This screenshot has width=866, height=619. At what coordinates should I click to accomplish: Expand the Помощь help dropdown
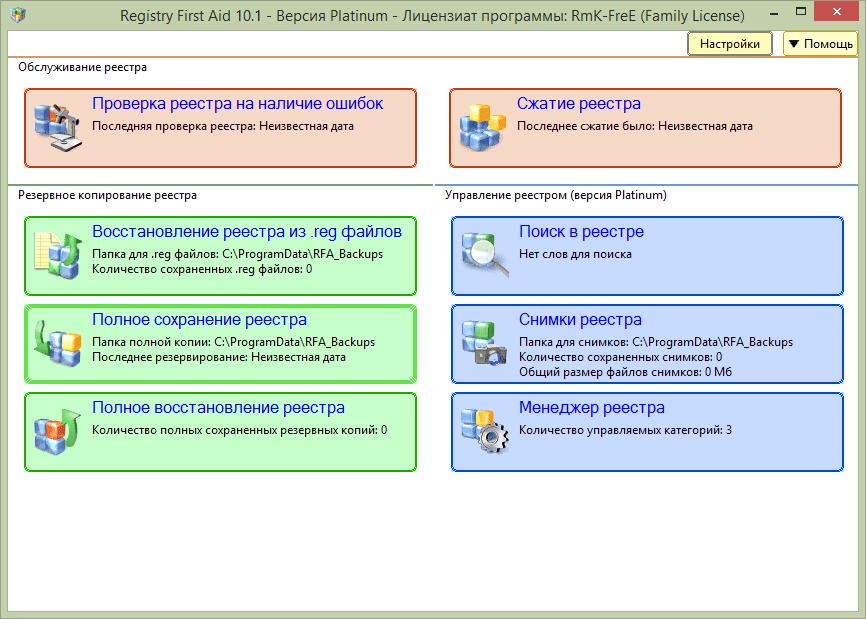point(820,44)
